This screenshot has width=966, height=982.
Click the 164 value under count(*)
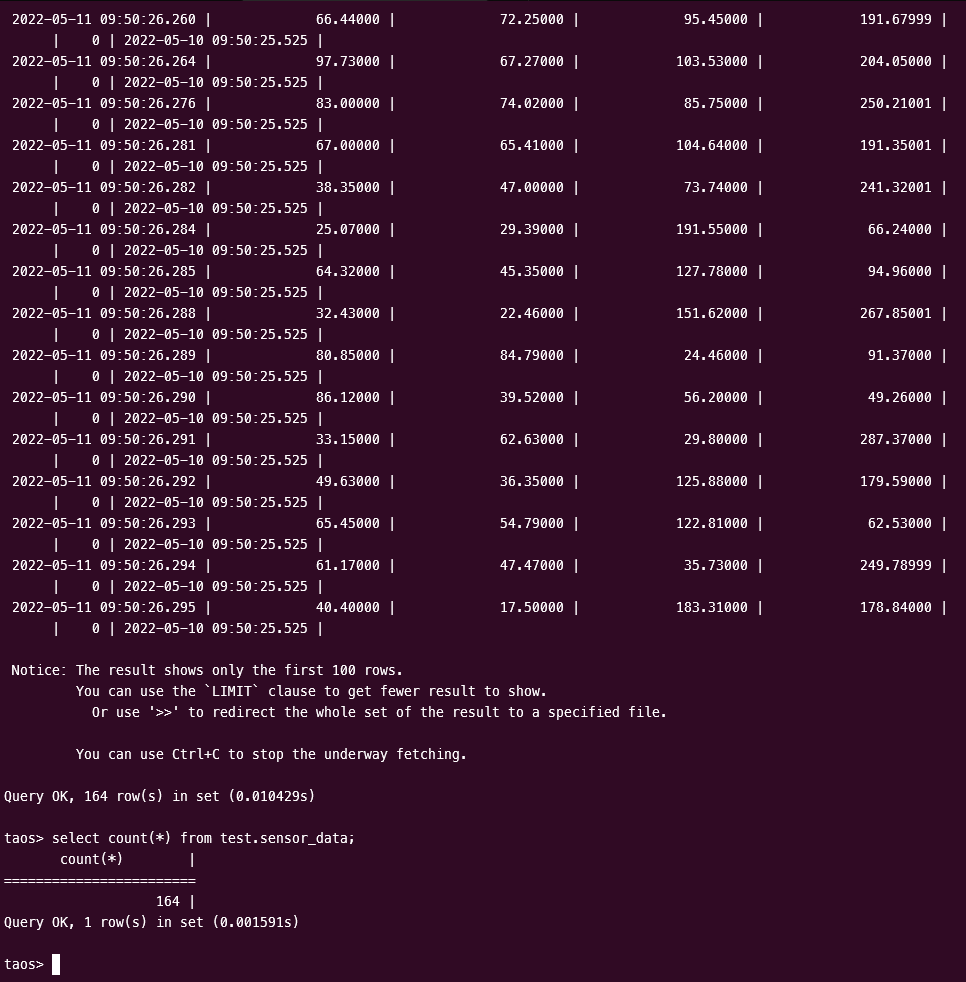tap(167, 901)
